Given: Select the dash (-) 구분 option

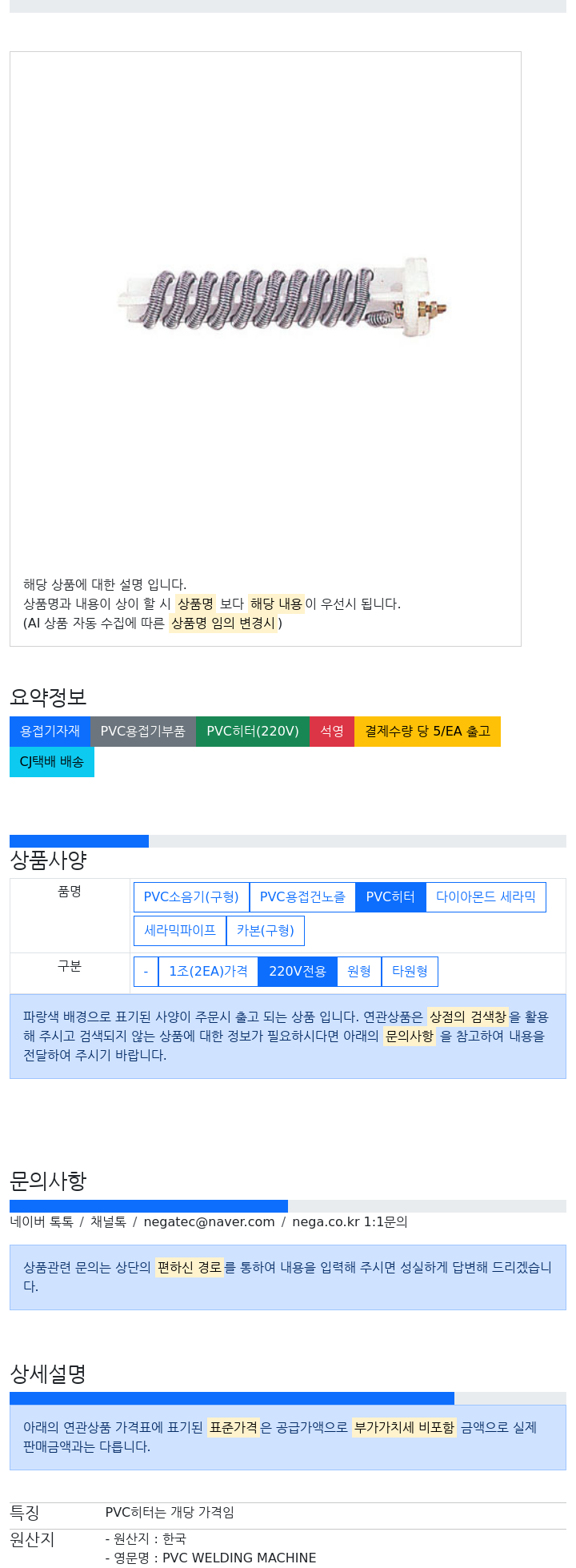Looking at the screenshot, I should pyautogui.click(x=146, y=972).
